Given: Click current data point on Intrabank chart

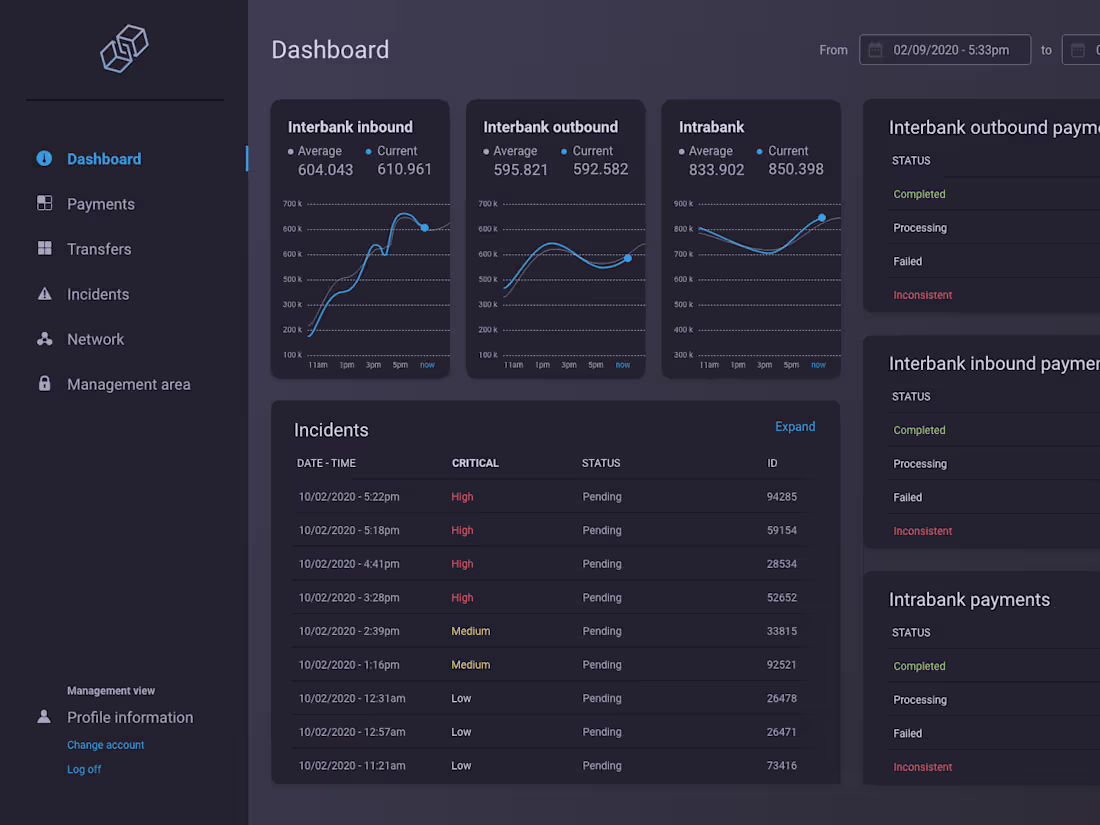Looking at the screenshot, I should pyautogui.click(x=821, y=218).
